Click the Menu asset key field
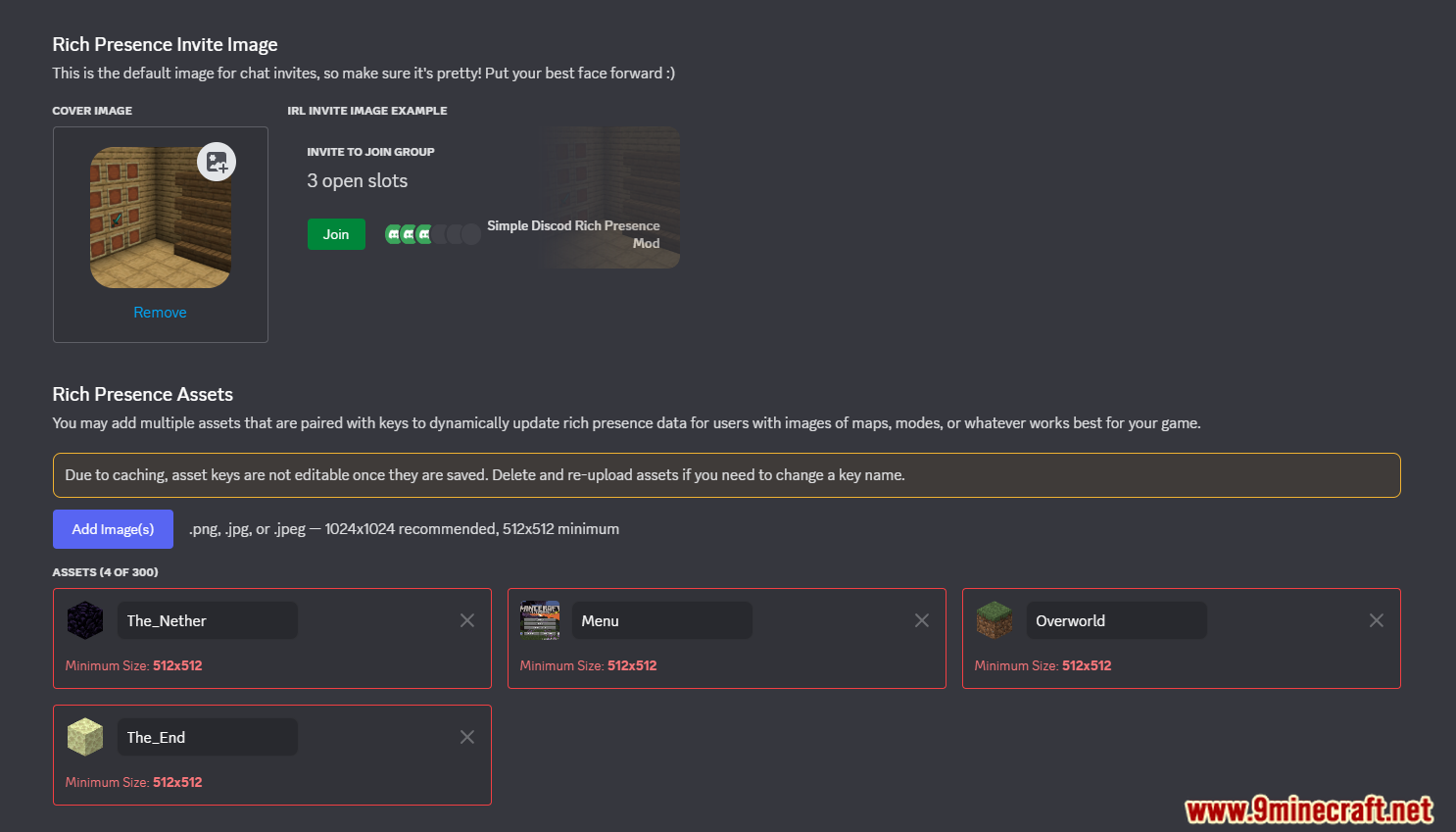Image resolution: width=1456 pixels, height=832 pixels. tap(662, 620)
